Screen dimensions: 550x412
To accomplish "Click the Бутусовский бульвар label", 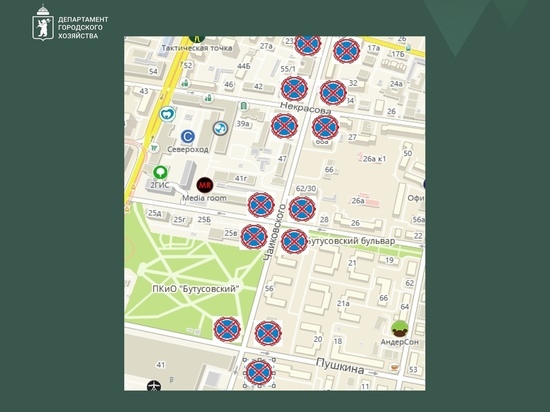I will 351,241.
